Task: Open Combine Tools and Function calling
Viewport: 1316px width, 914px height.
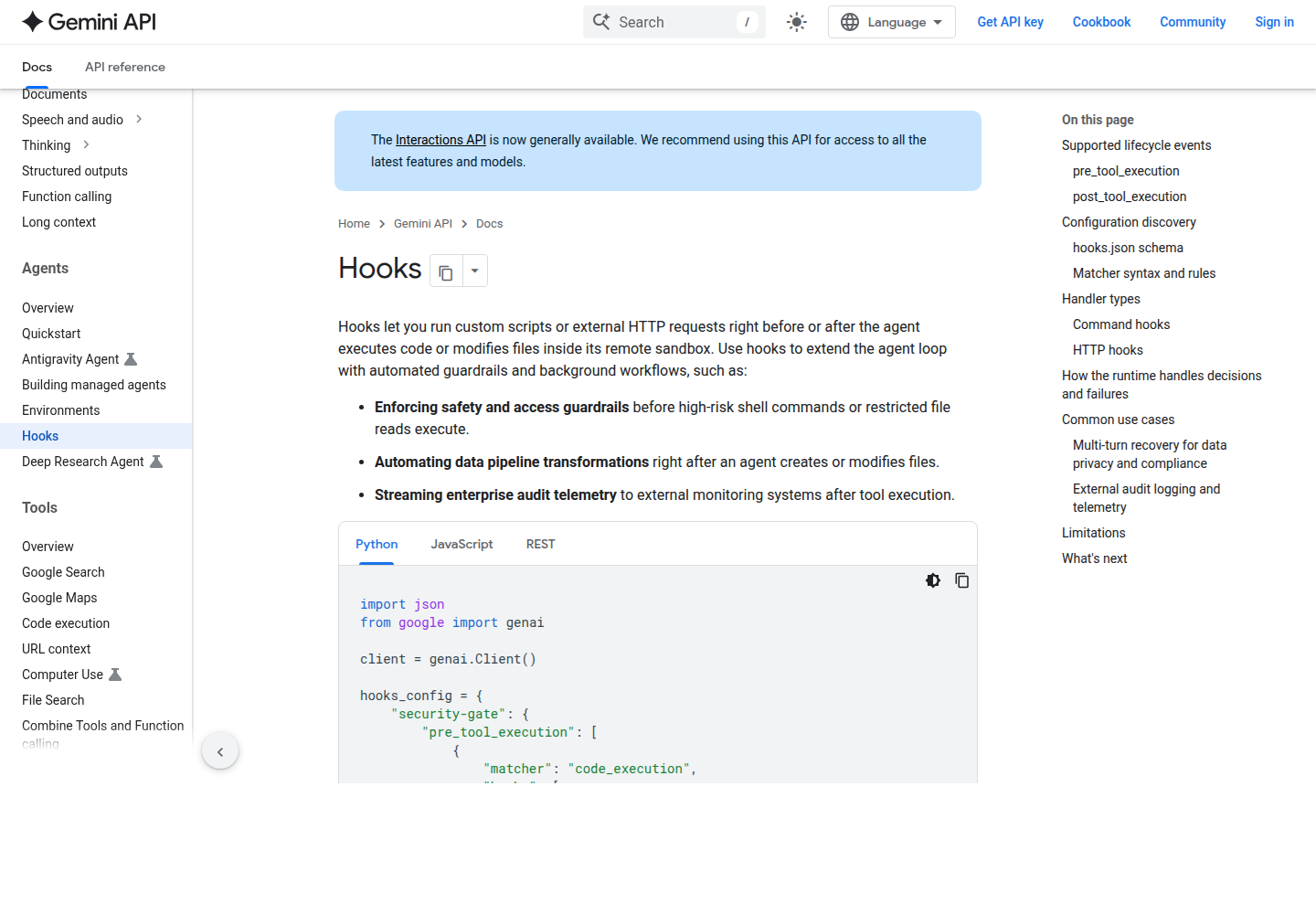Action: (x=103, y=734)
